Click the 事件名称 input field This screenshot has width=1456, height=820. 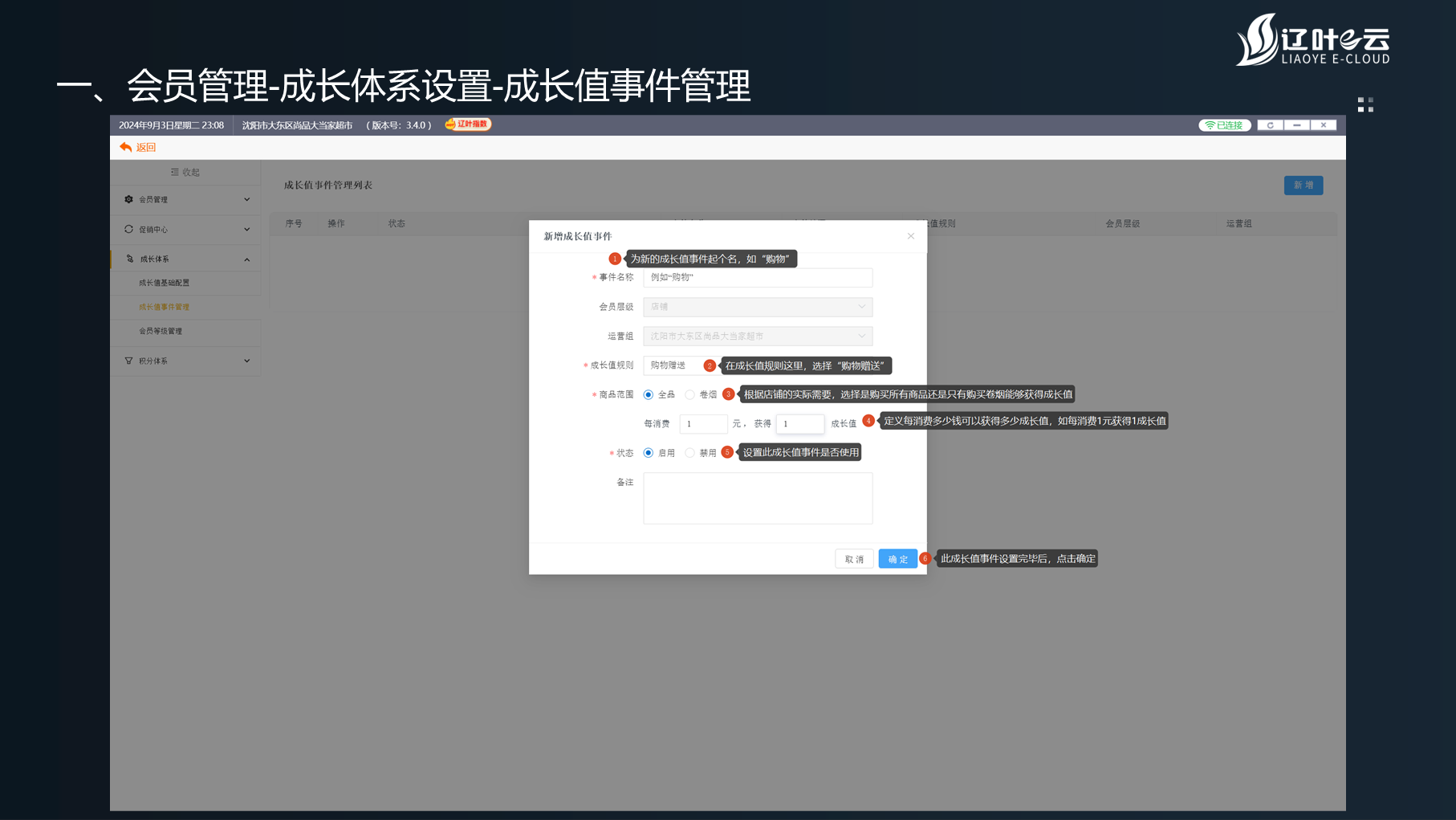click(x=758, y=277)
